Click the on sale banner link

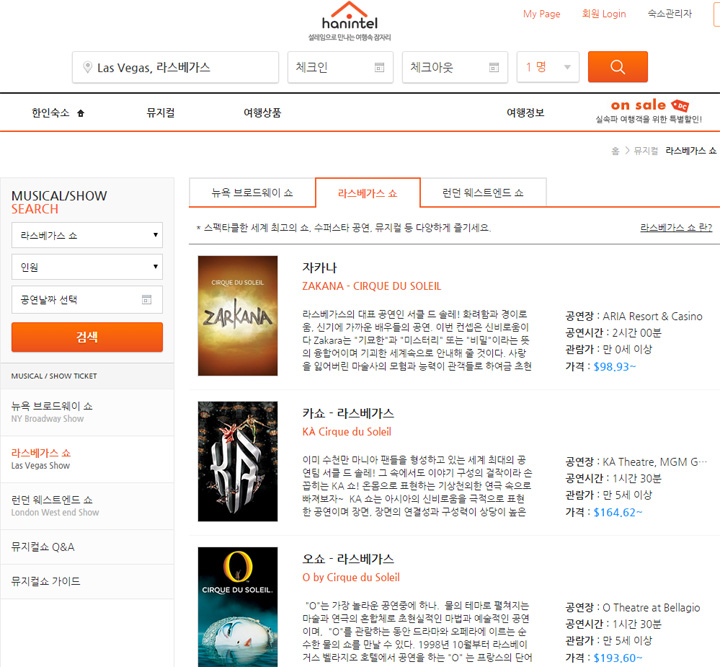click(649, 112)
